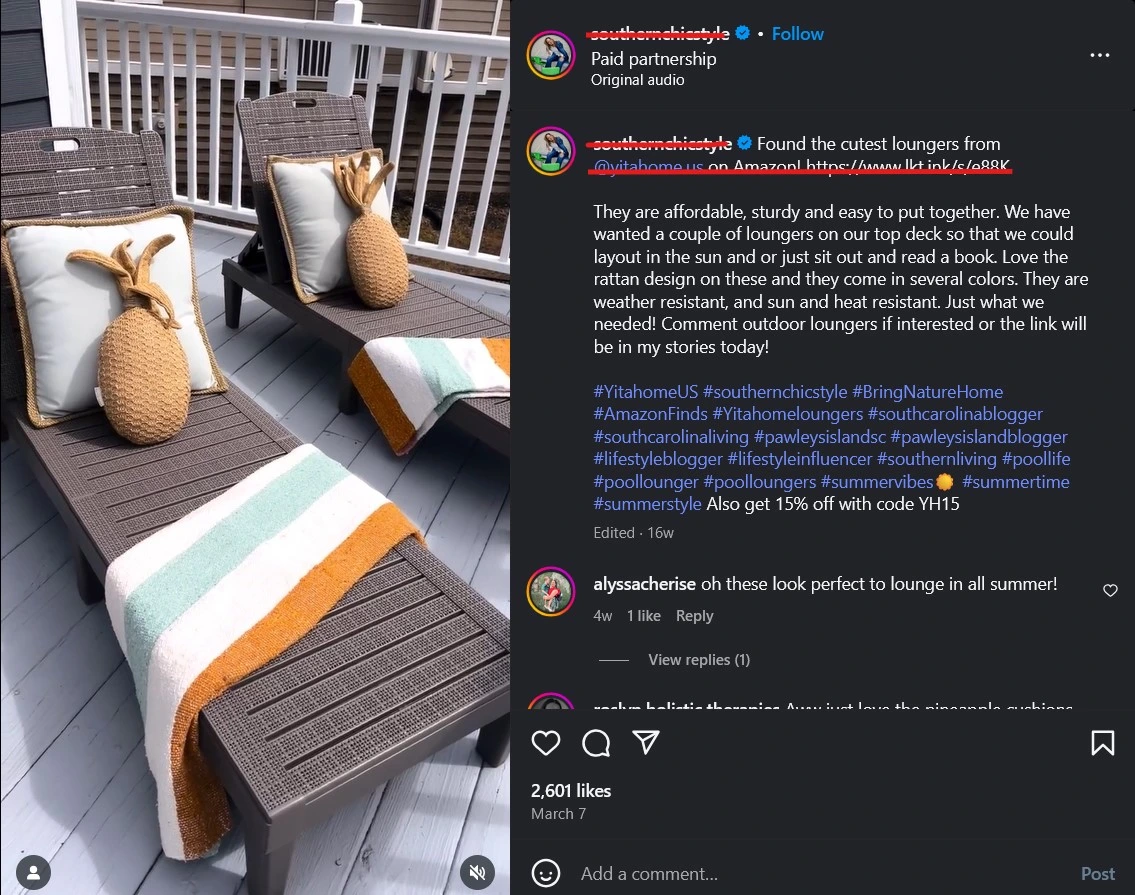Like alyssacherise's comment with the small heart
Image resolution: width=1135 pixels, height=895 pixels.
tap(1110, 591)
